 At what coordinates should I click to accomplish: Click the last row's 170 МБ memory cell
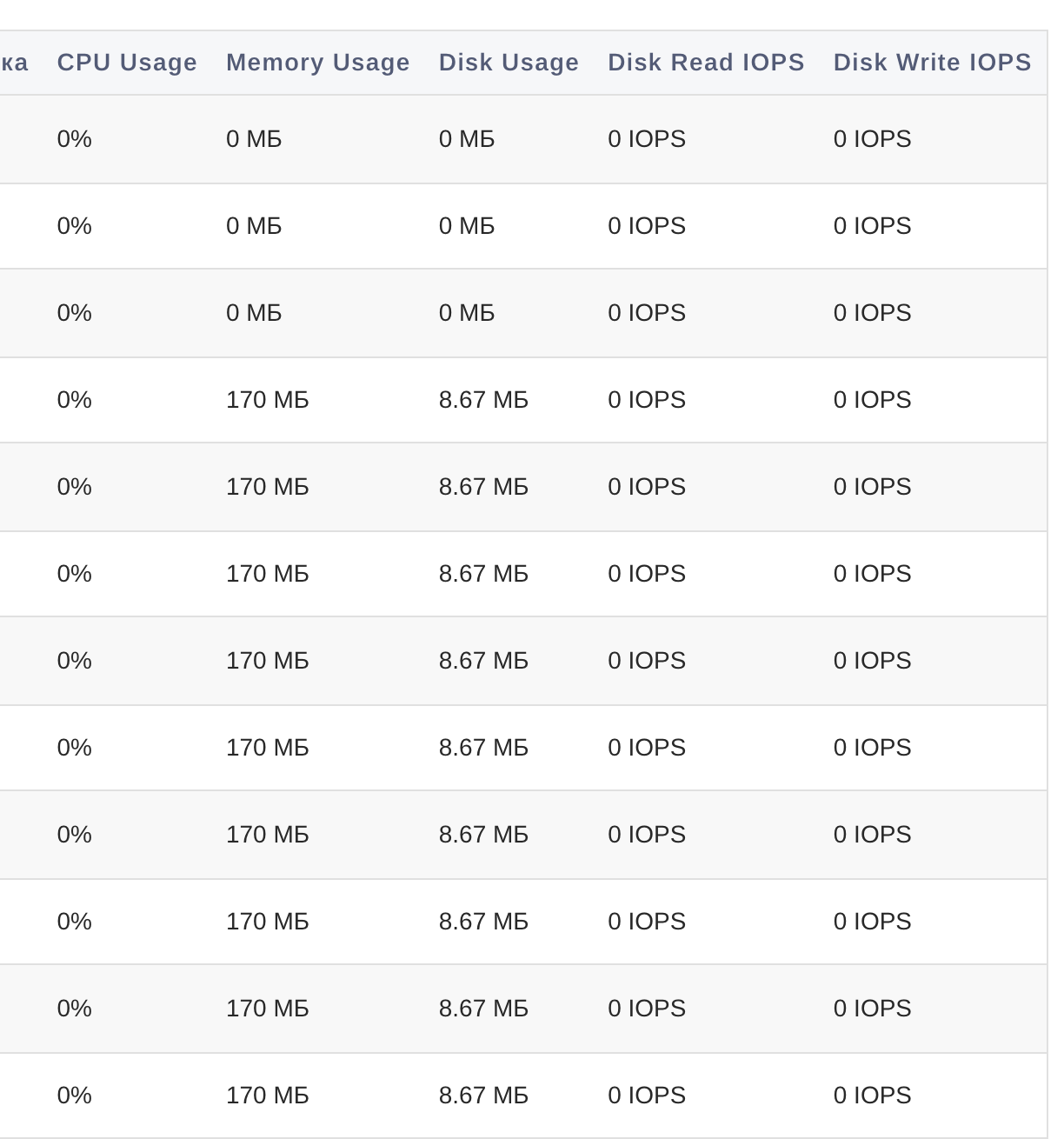(268, 1096)
